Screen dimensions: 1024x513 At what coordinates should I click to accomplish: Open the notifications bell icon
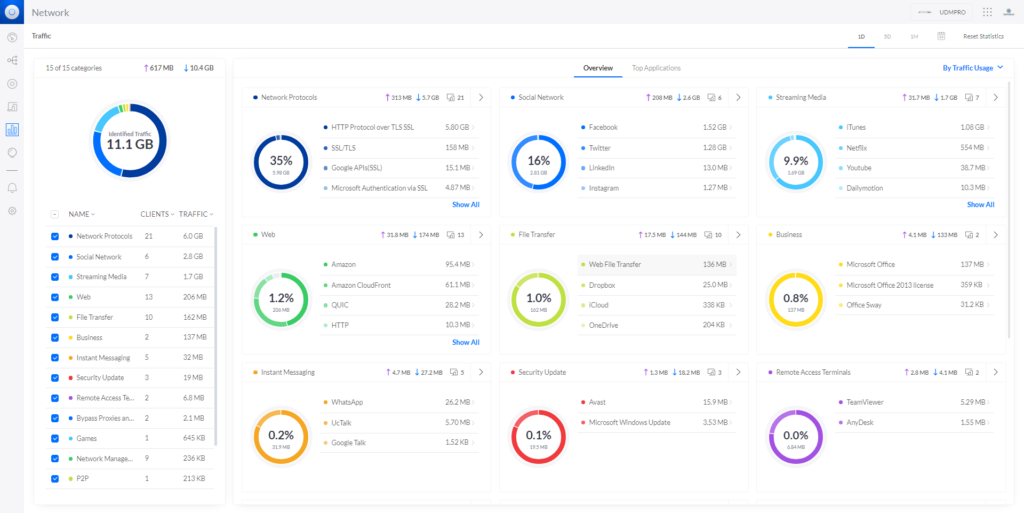pos(13,187)
